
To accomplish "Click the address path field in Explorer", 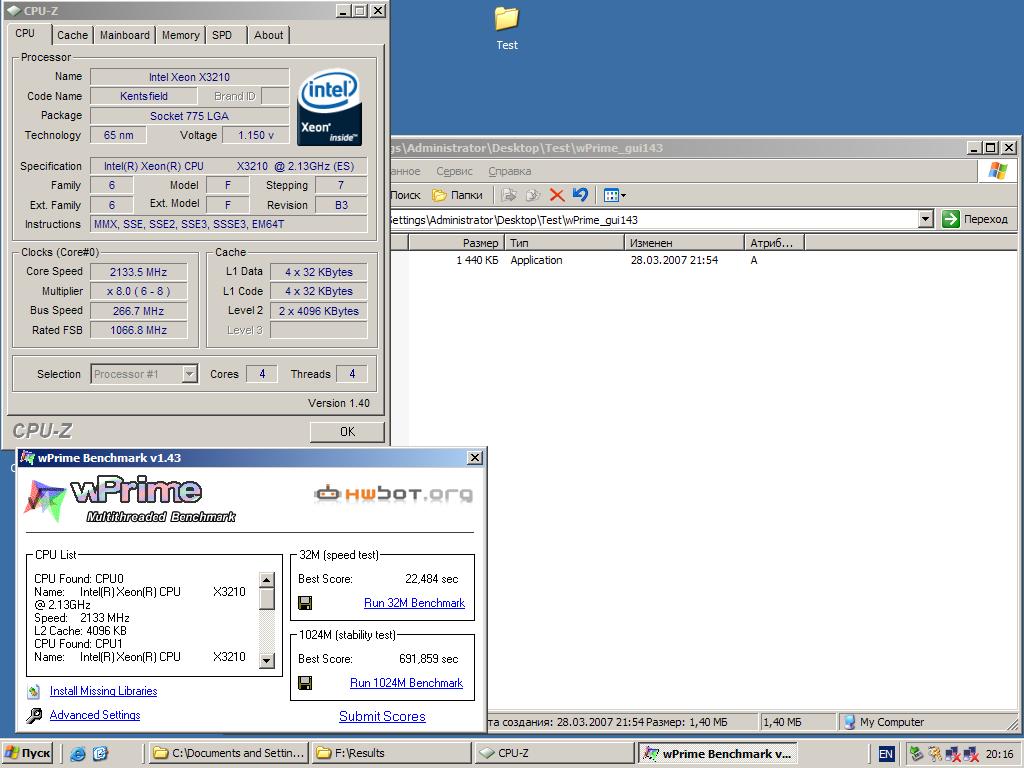I will point(653,219).
